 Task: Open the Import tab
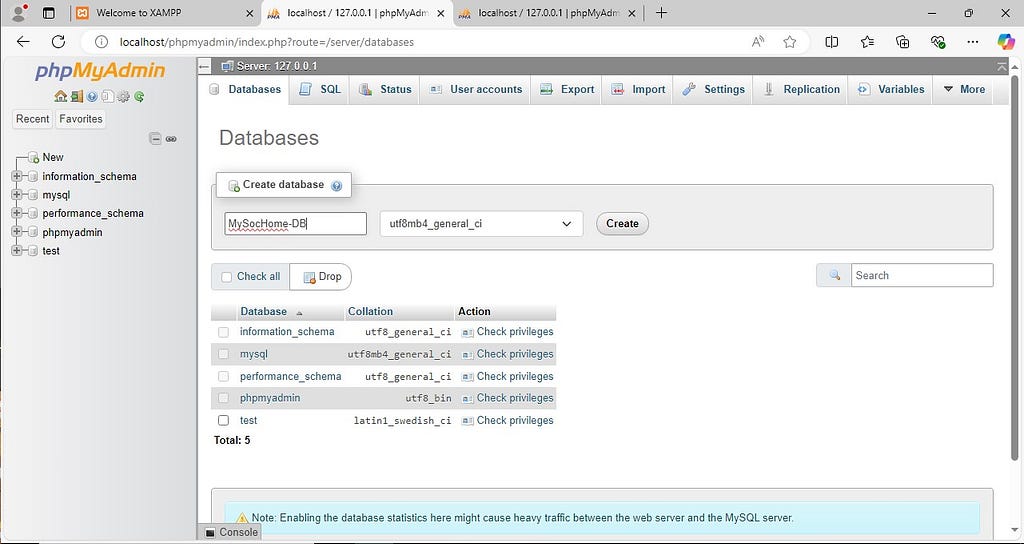(x=638, y=89)
